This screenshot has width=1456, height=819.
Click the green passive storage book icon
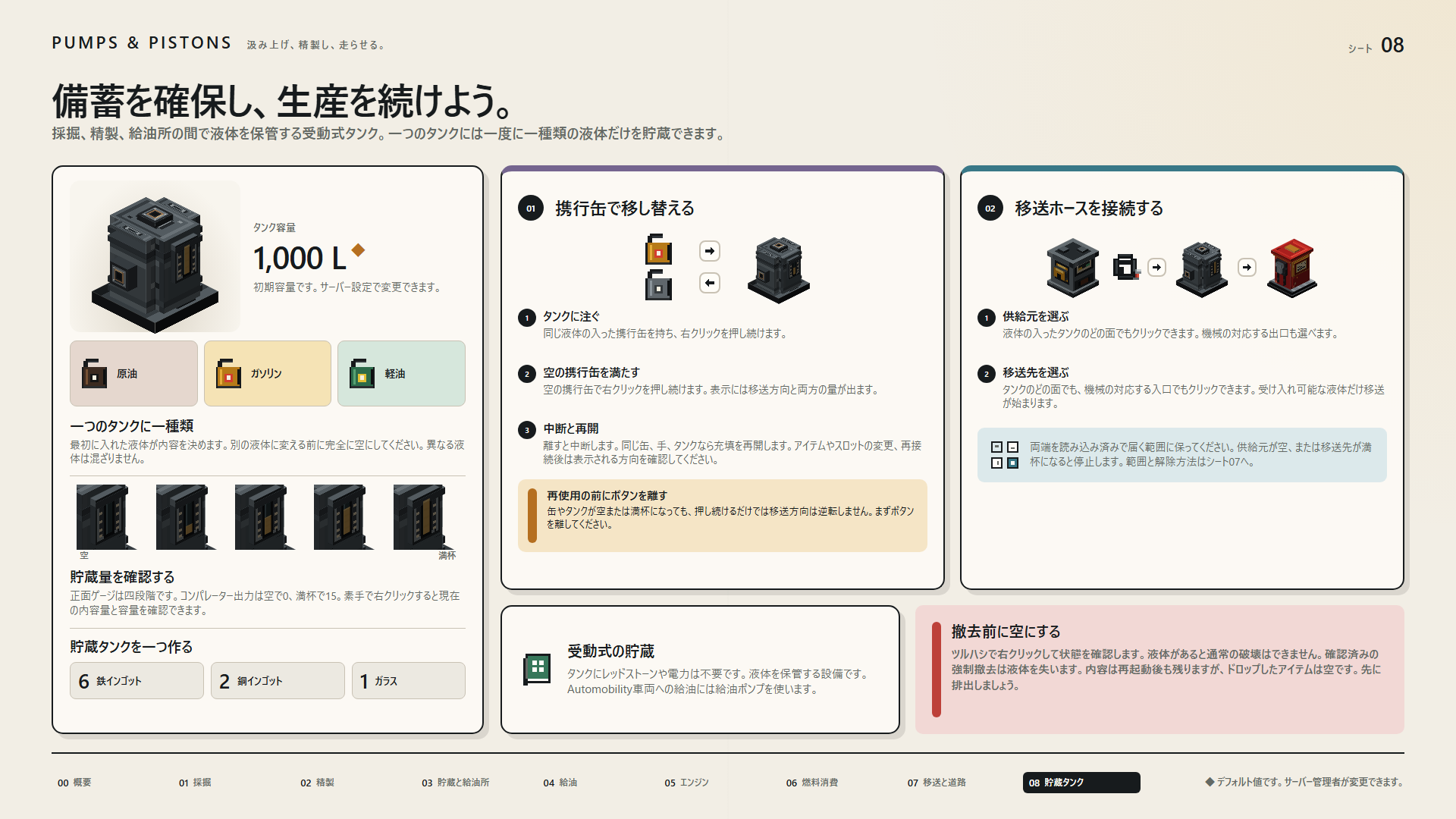click(538, 669)
